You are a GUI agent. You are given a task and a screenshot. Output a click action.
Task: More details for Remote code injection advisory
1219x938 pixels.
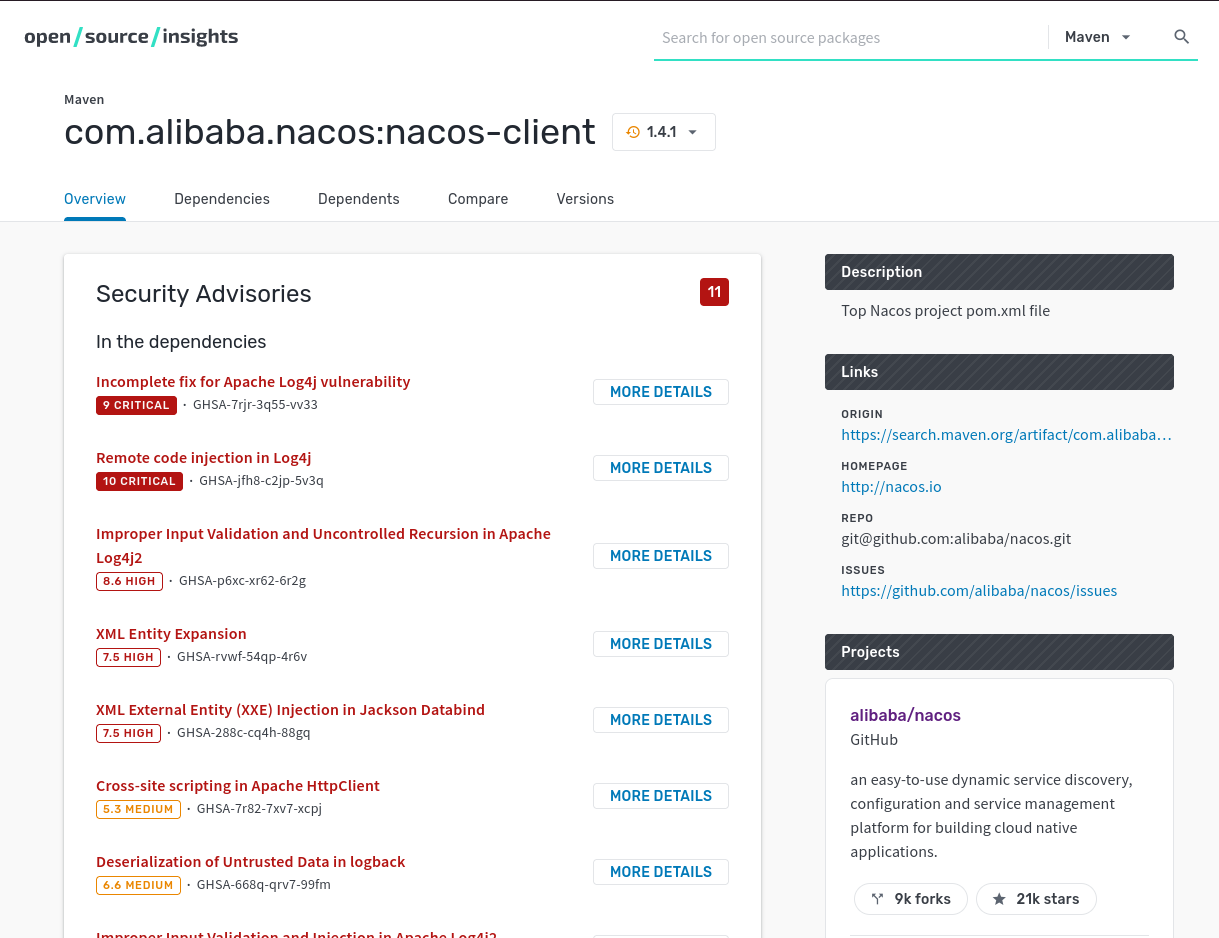click(x=660, y=468)
